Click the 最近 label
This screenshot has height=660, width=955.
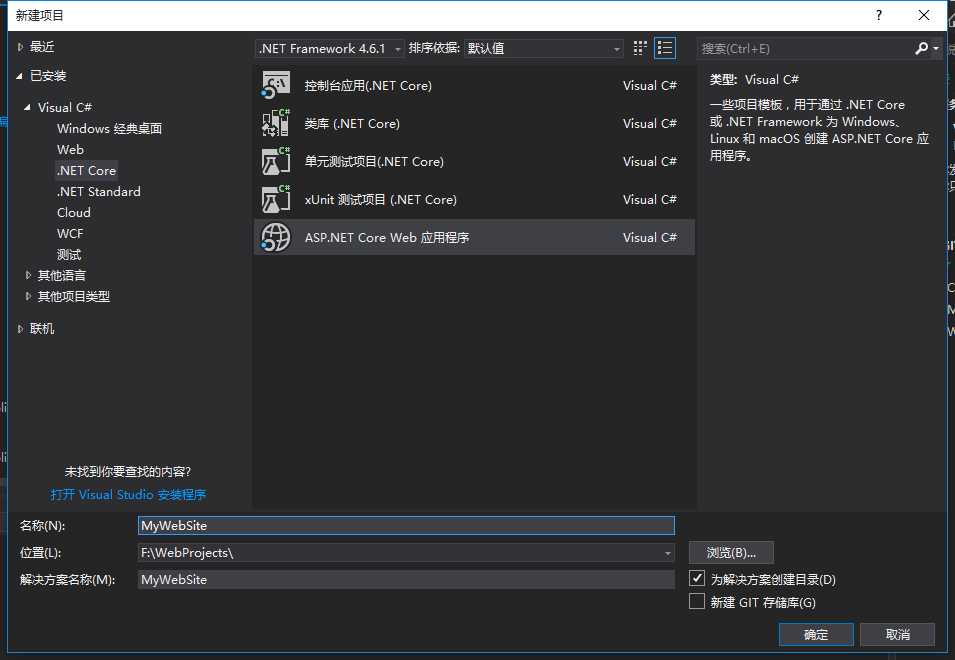coord(42,47)
